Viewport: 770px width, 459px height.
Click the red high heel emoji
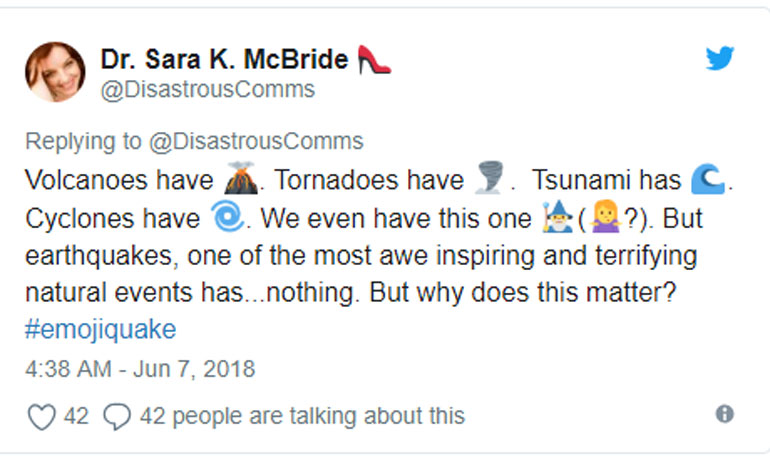[x=374, y=60]
